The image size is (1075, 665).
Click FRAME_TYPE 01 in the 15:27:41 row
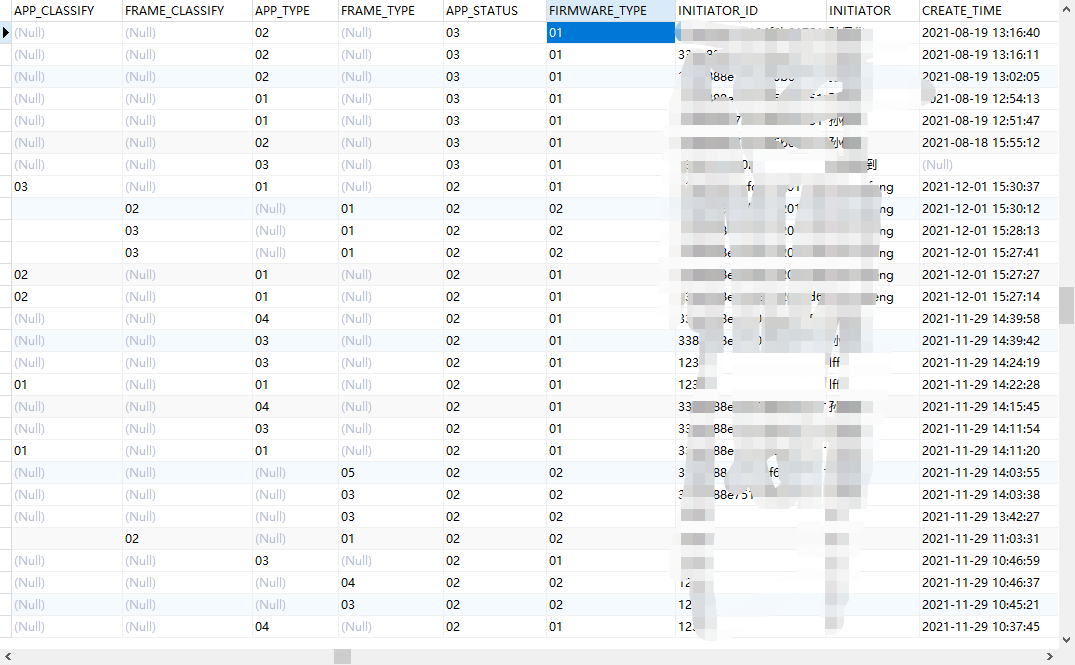pyautogui.click(x=391, y=252)
